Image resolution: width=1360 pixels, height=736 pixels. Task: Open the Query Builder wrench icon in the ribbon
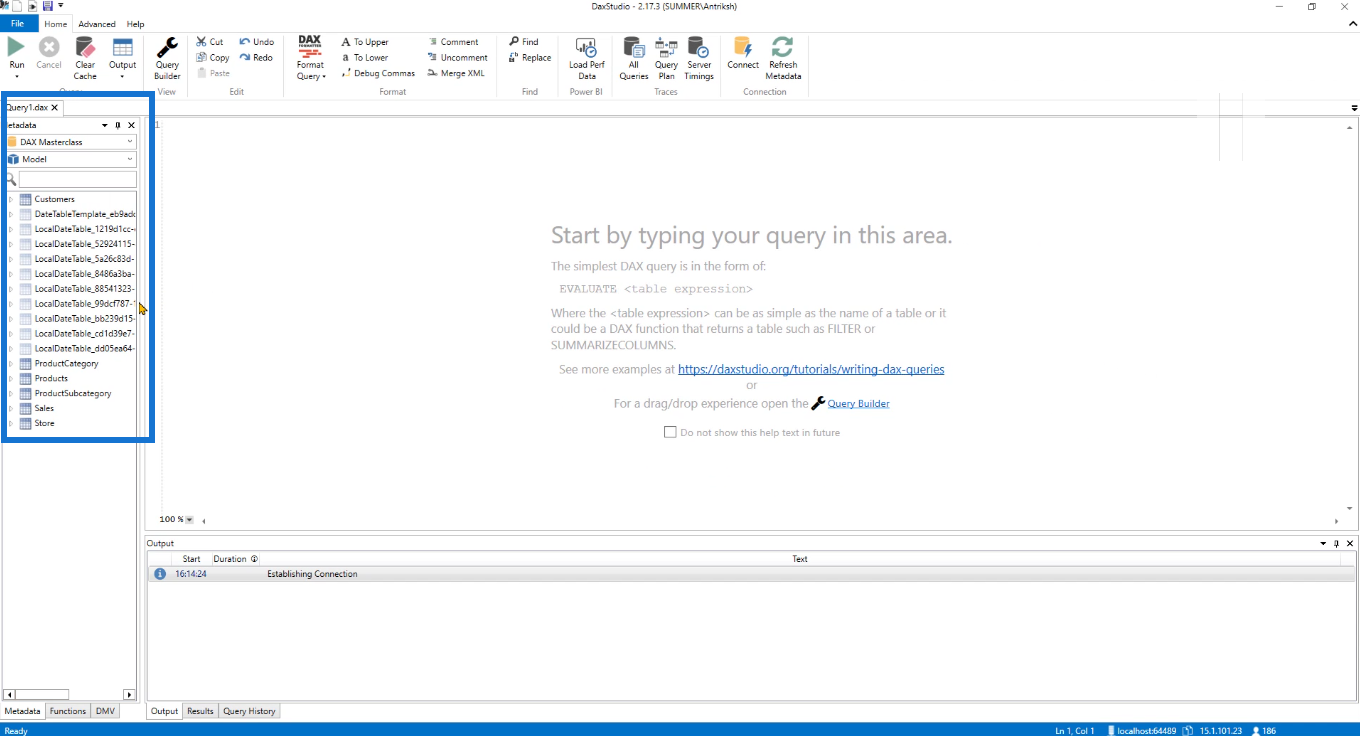(167, 47)
